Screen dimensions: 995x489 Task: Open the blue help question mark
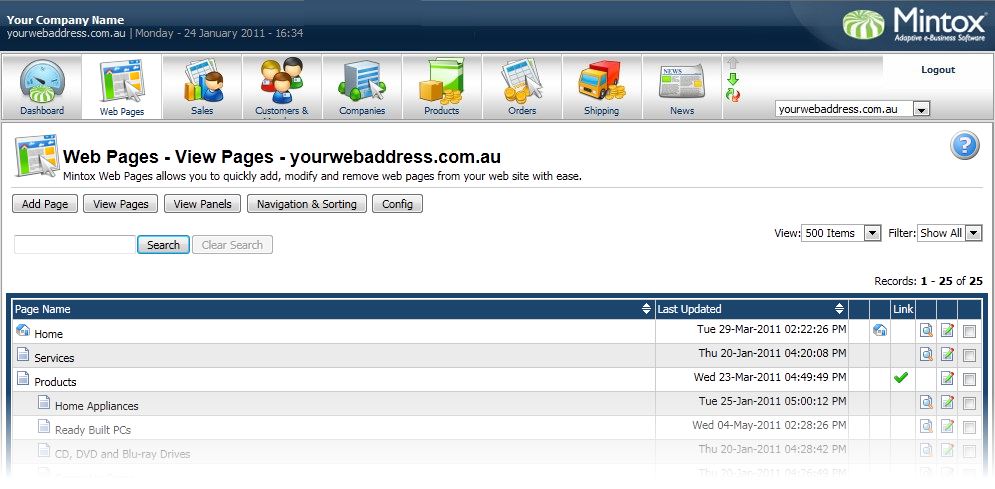point(965,145)
